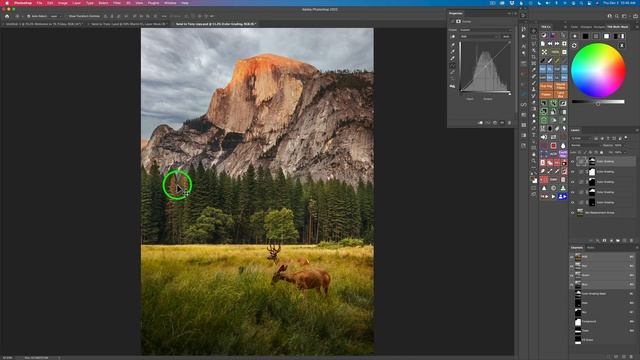Open the Curves preset dropdown
The width and height of the screenshot is (640, 360).
pos(486,30)
